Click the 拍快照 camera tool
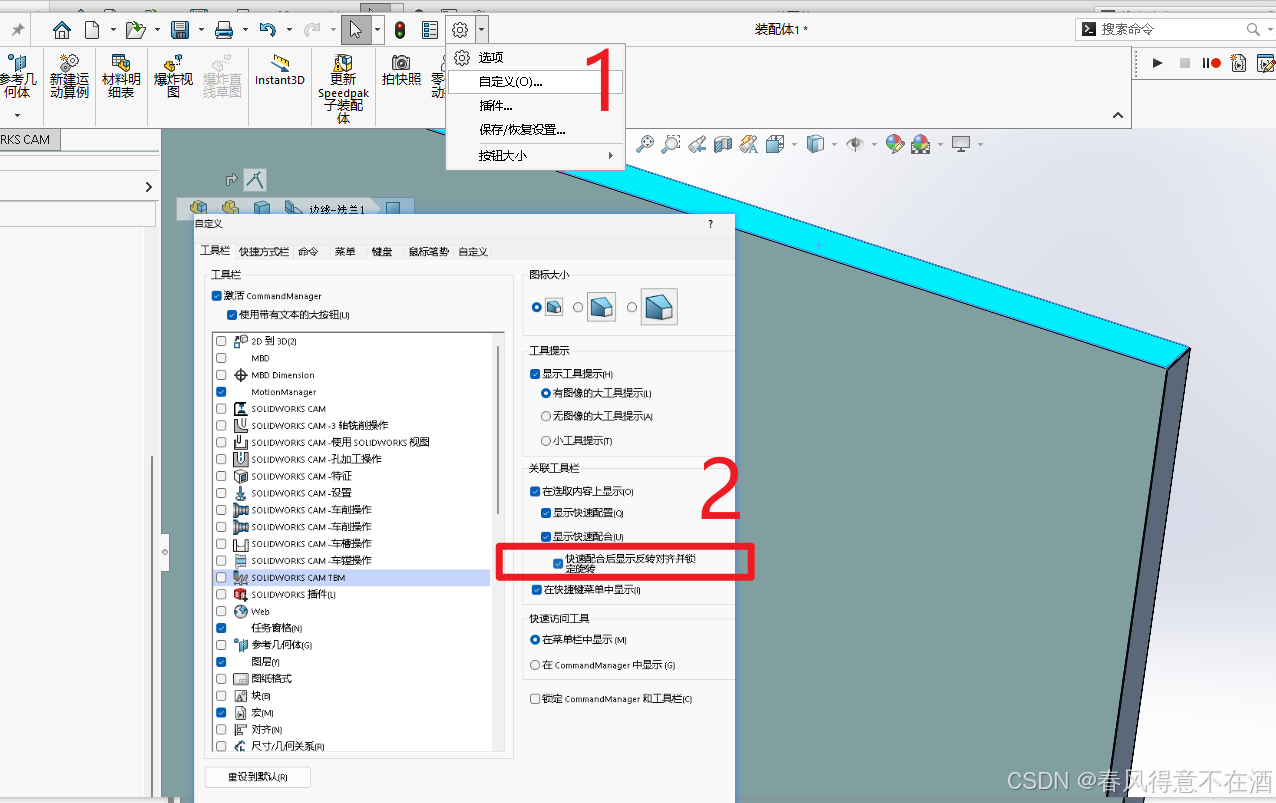 [x=401, y=70]
